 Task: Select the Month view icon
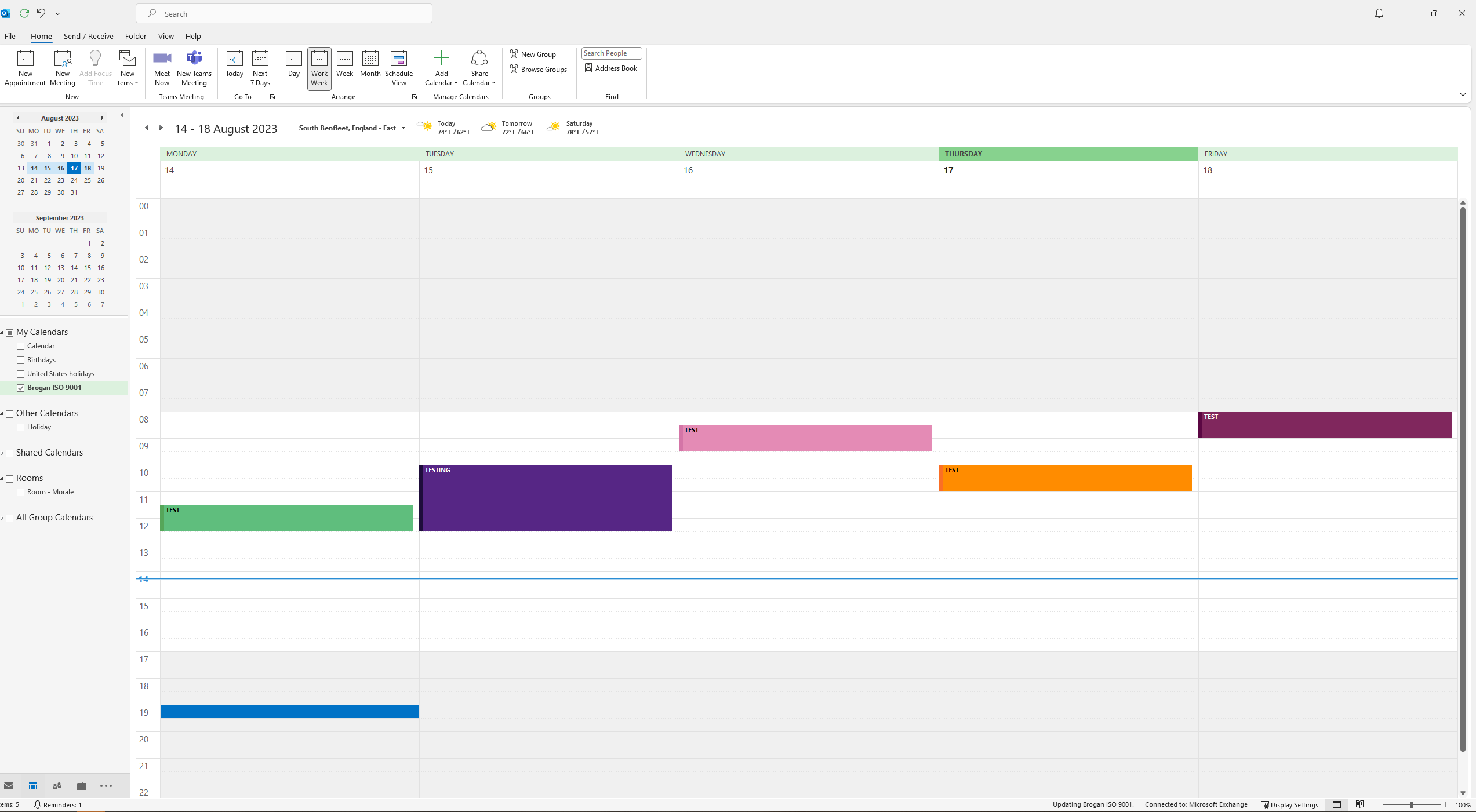pos(370,59)
